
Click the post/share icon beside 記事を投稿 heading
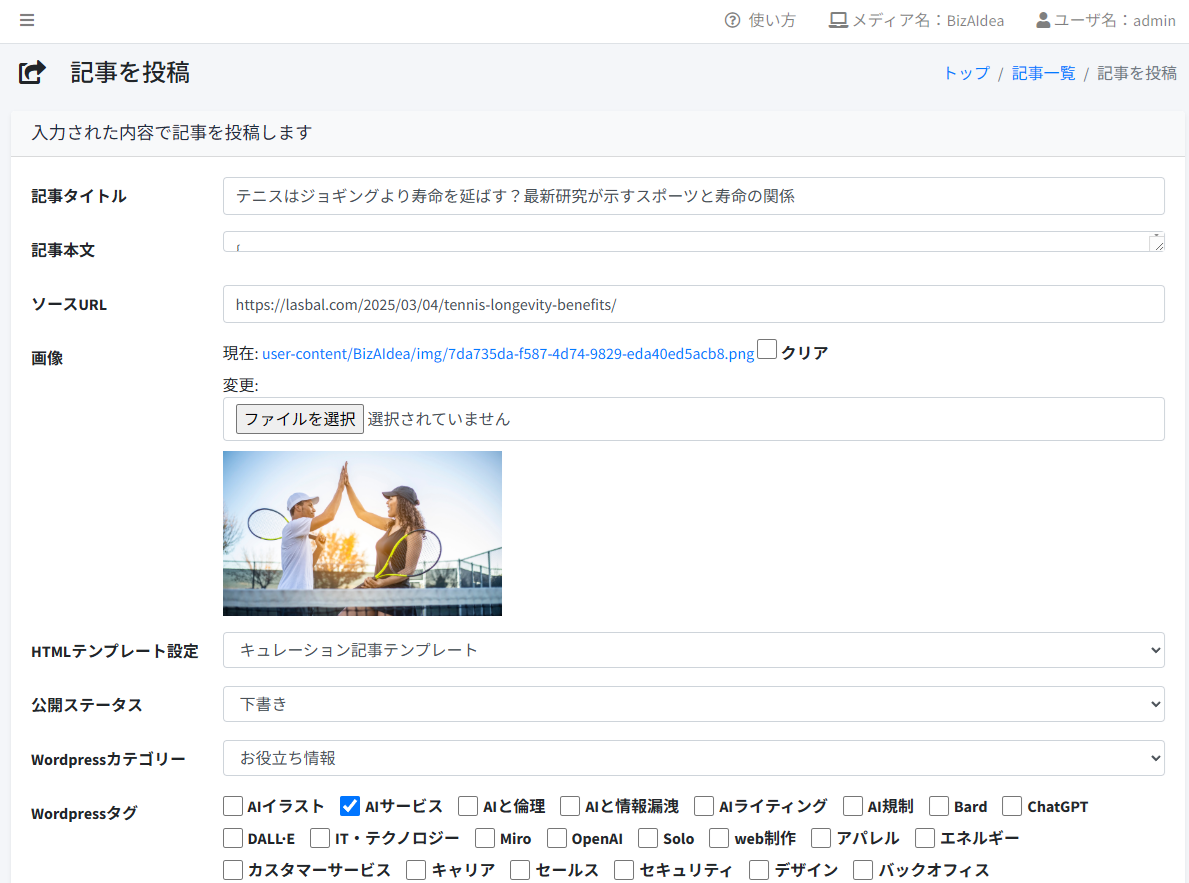pos(32,72)
